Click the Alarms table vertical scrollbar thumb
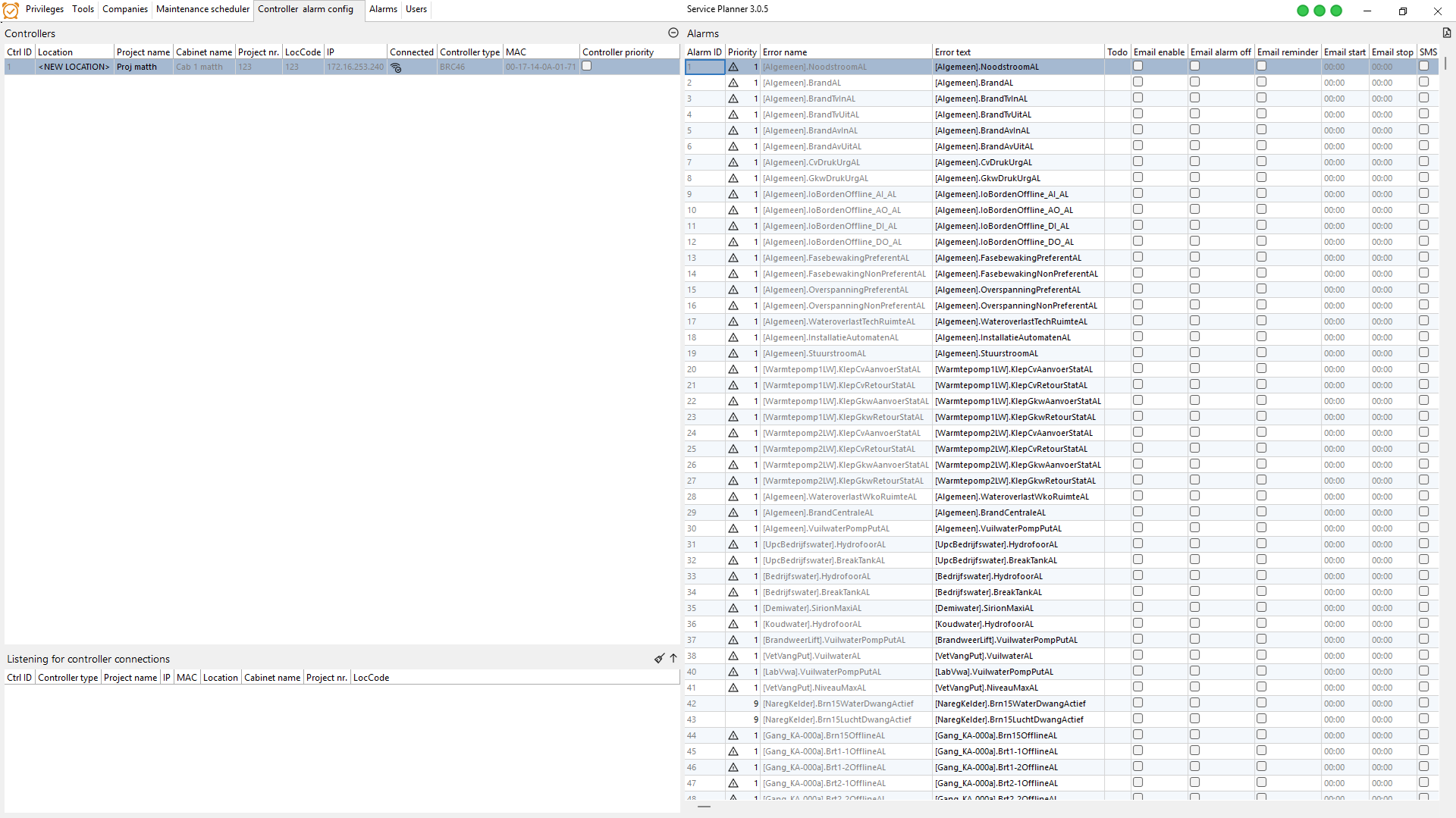The height and width of the screenshot is (818, 1456). coord(1445,63)
